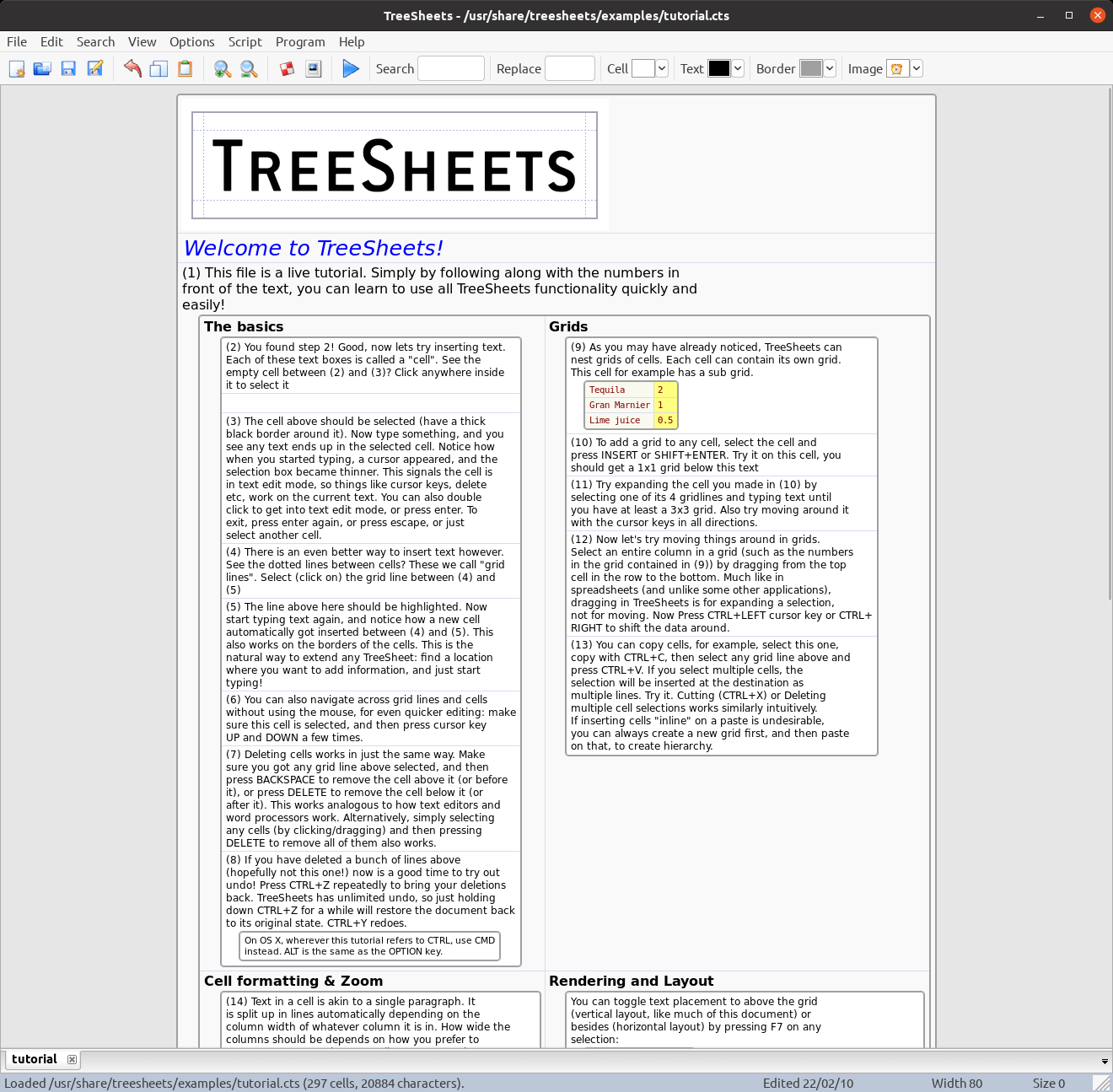Close the tutorial tab with its x

coord(72,1060)
